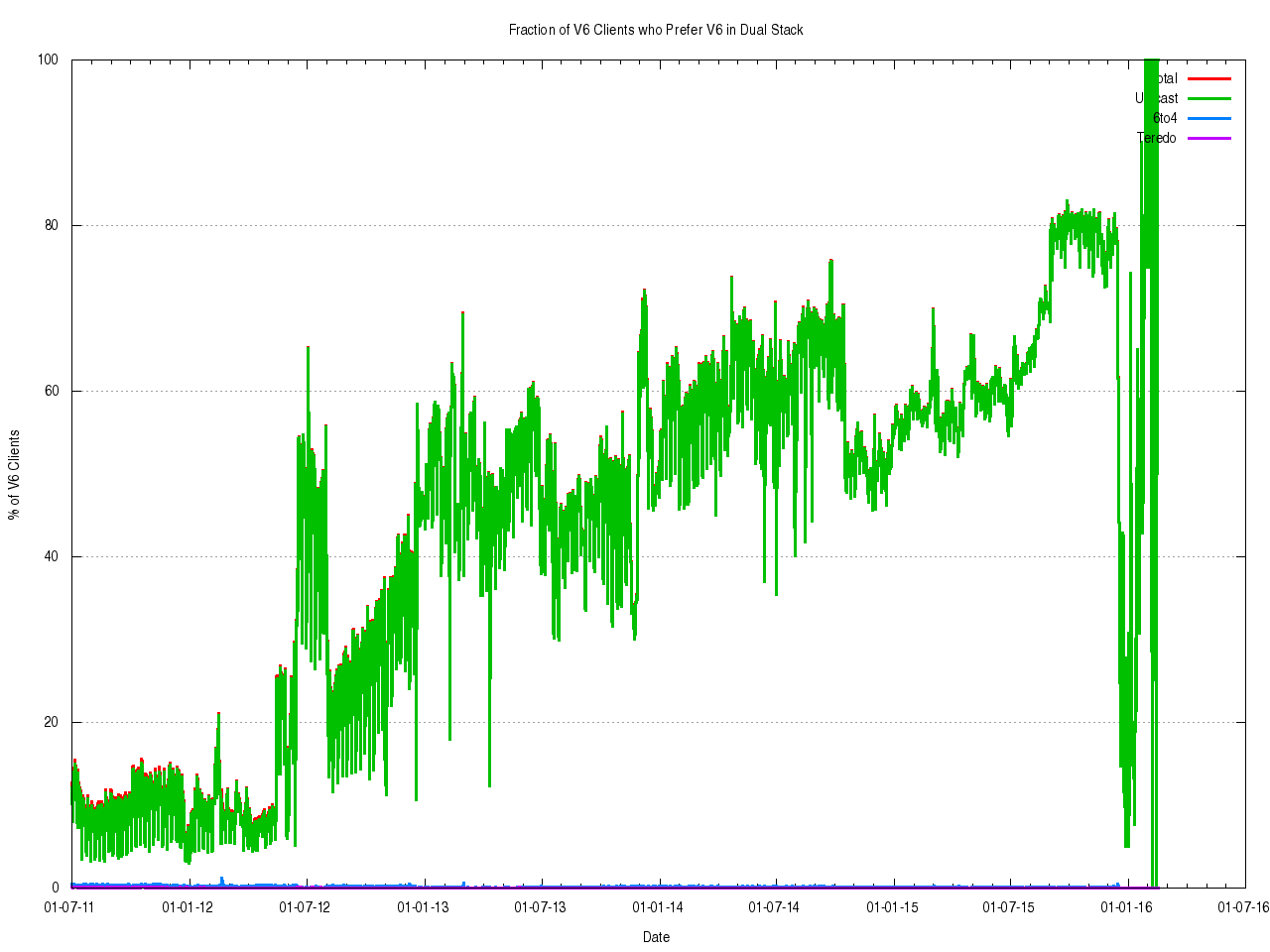This screenshot has width=1270, height=952.
Task: Click the Date x-axis label
Action: pyautogui.click(x=656, y=937)
